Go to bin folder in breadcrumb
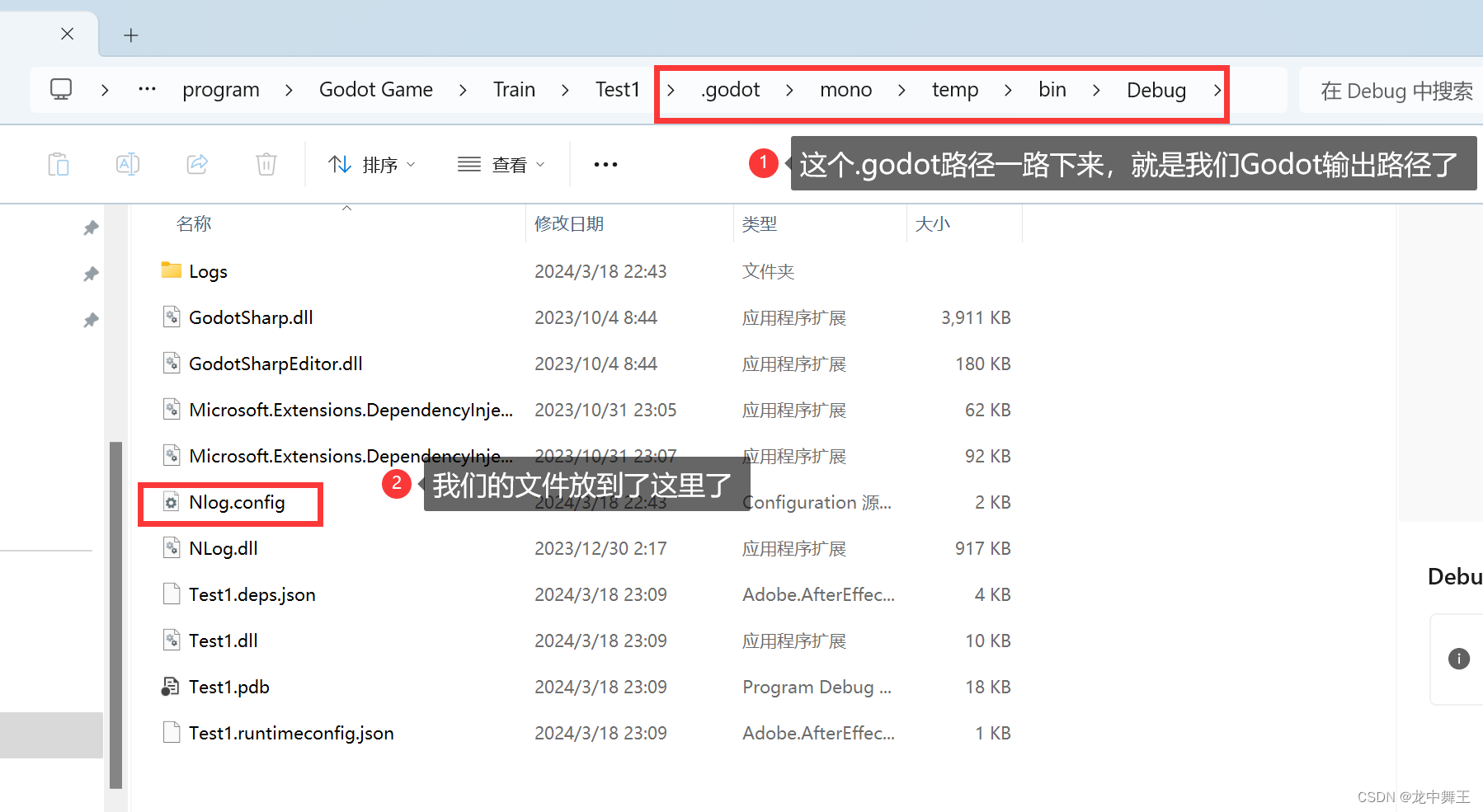This screenshot has width=1483, height=812. click(x=1052, y=90)
